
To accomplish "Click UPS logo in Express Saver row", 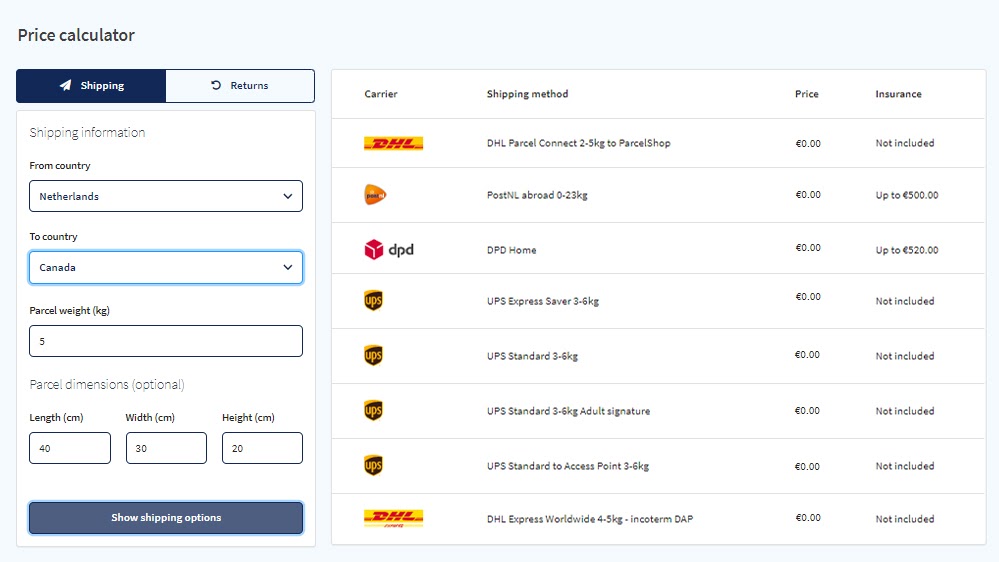I will pyautogui.click(x=373, y=301).
